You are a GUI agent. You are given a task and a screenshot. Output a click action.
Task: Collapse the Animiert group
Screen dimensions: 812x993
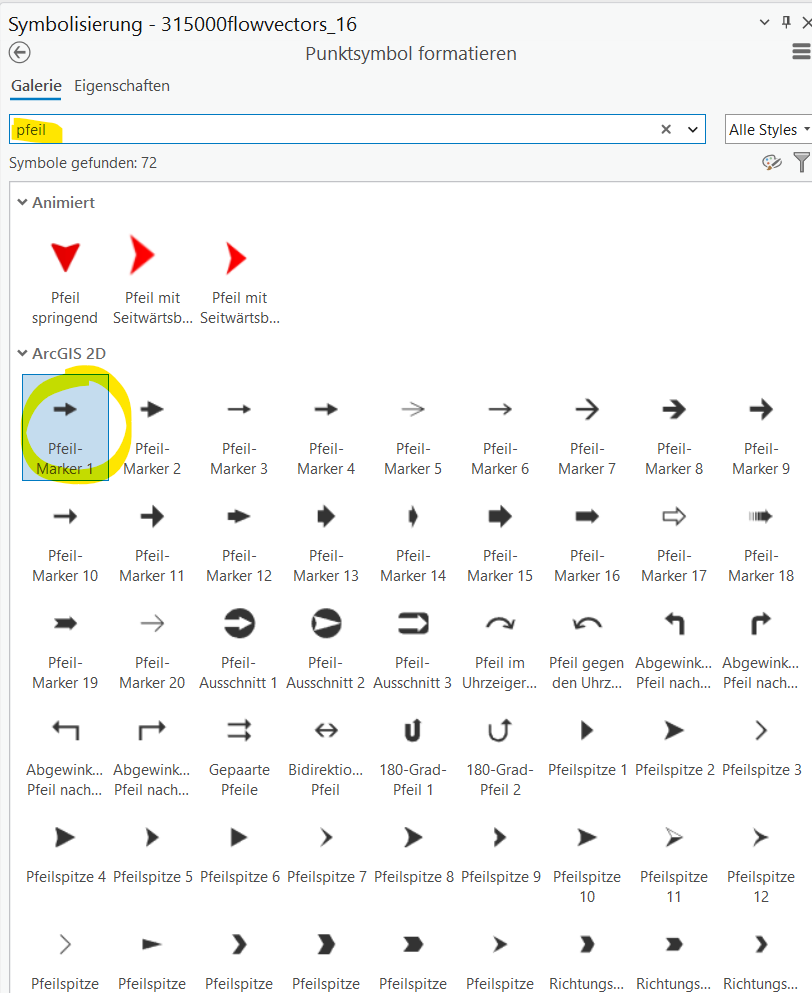[x=22, y=203]
